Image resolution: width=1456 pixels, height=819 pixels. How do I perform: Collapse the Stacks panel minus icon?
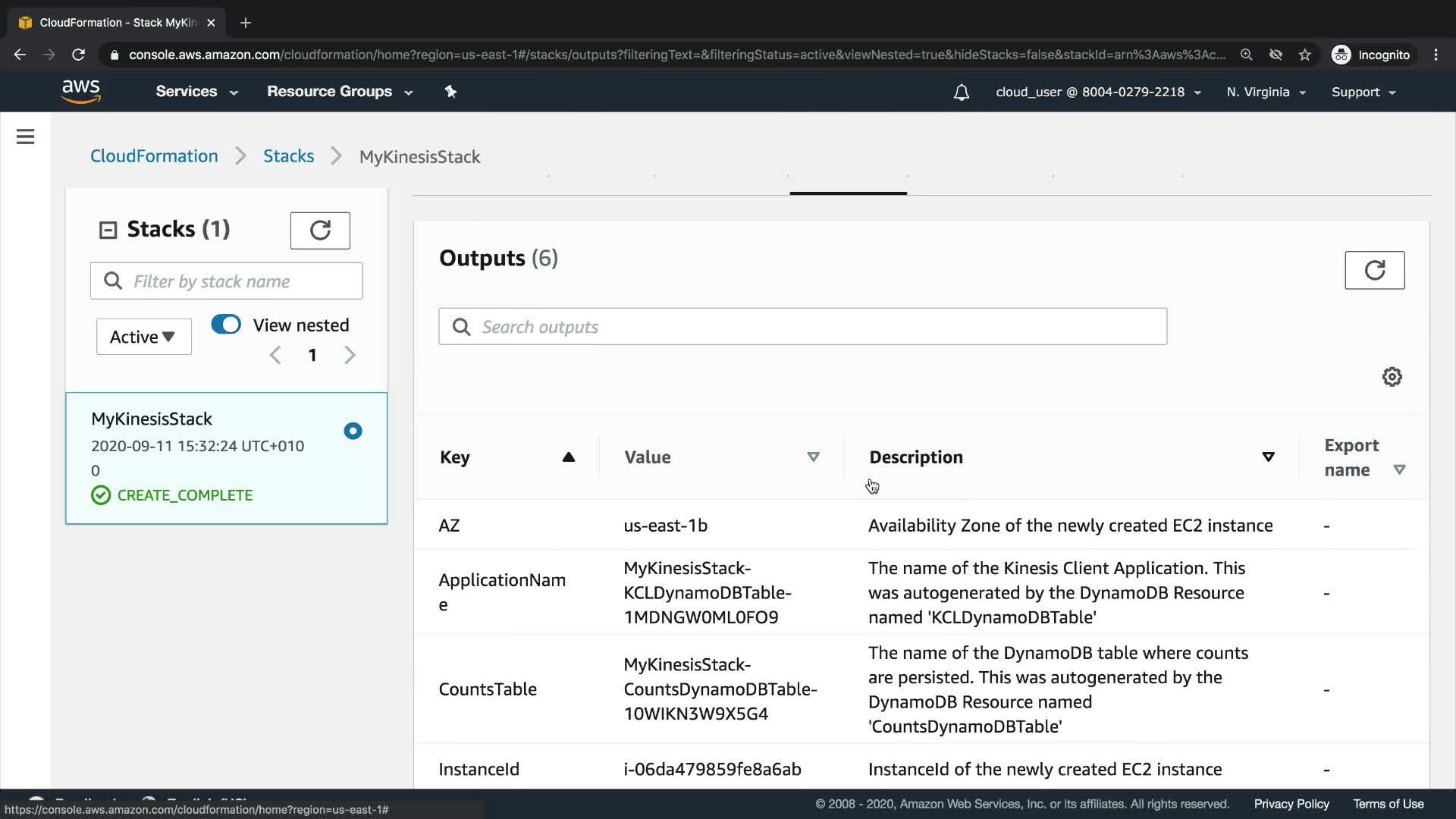coord(108,230)
